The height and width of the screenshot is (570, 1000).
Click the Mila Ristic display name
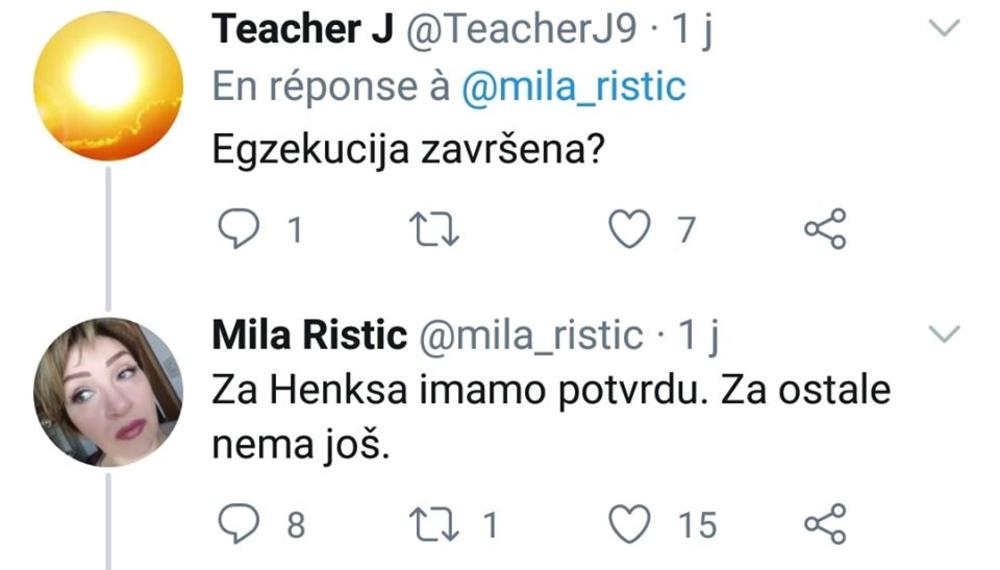(309, 337)
